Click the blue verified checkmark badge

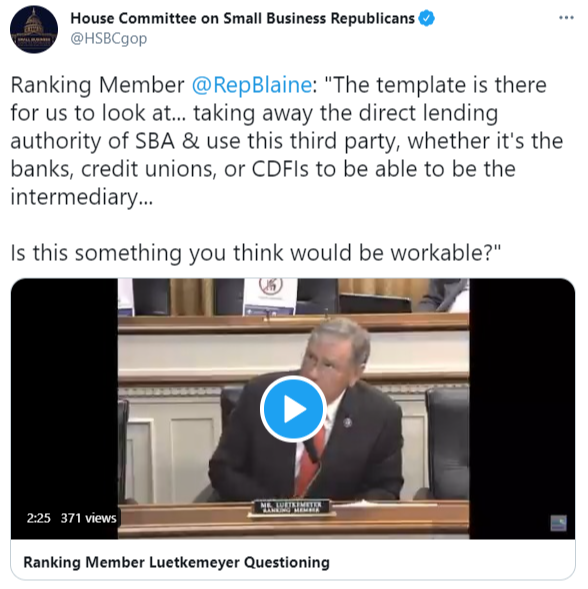426,18
